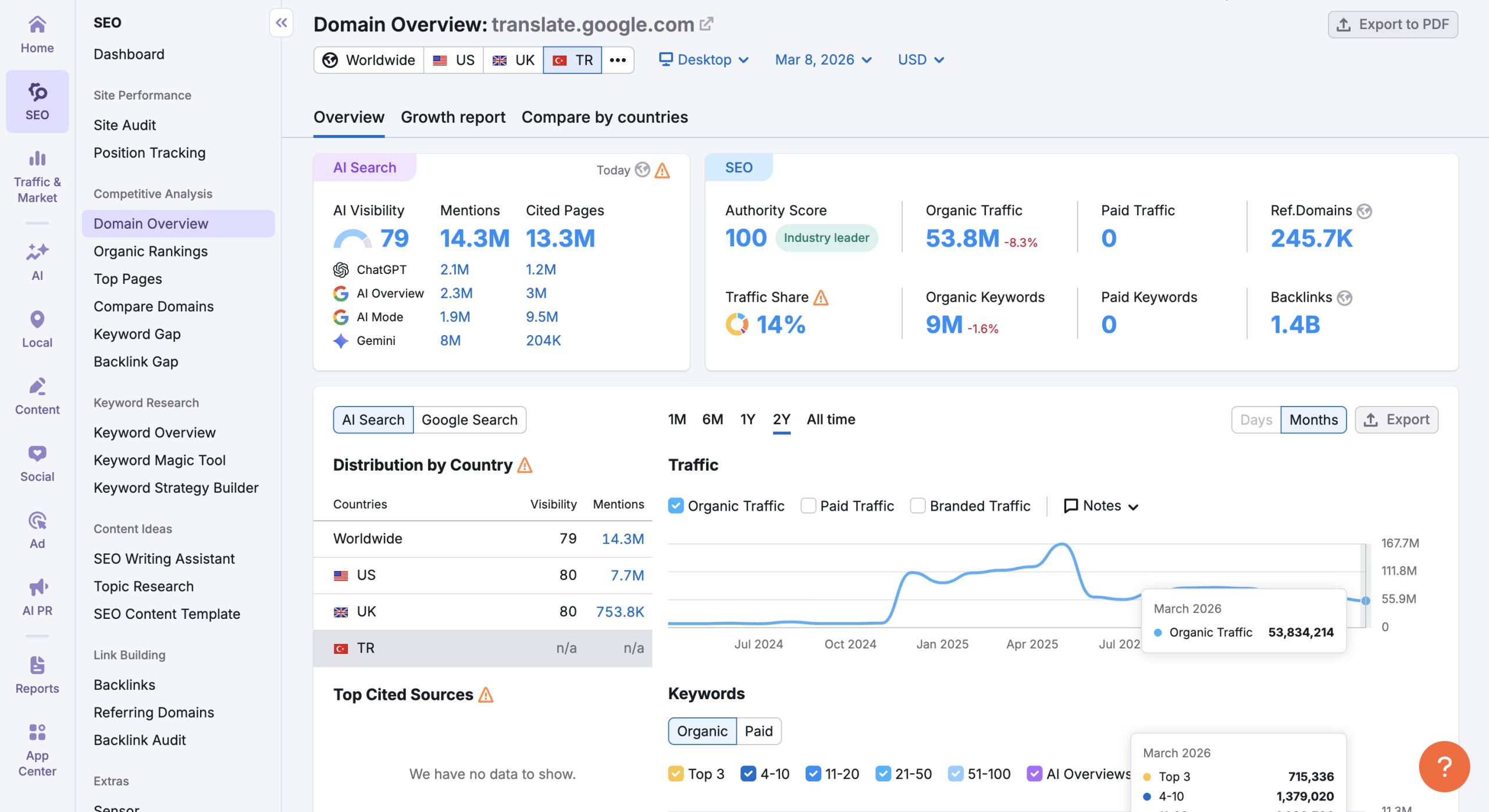This screenshot has height=812, width=1489.
Task: Open the Traffic & Market section icon
Action: [37, 158]
